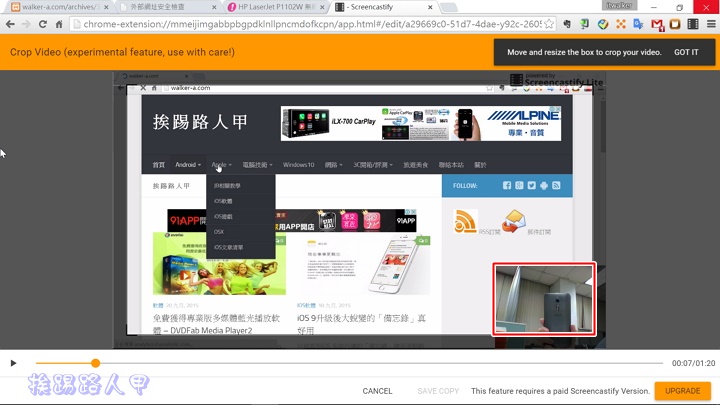This screenshot has height=405, width=720.
Task: Click the 挨踢路人甲 site title in the recording
Action: click(200, 122)
